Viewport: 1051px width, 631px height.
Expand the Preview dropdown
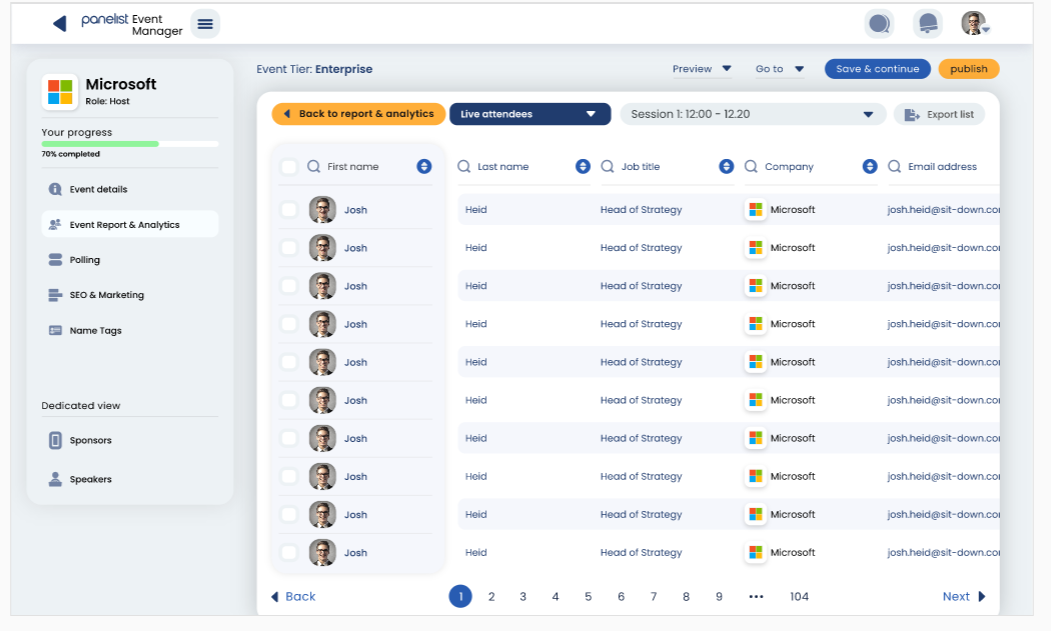point(701,69)
